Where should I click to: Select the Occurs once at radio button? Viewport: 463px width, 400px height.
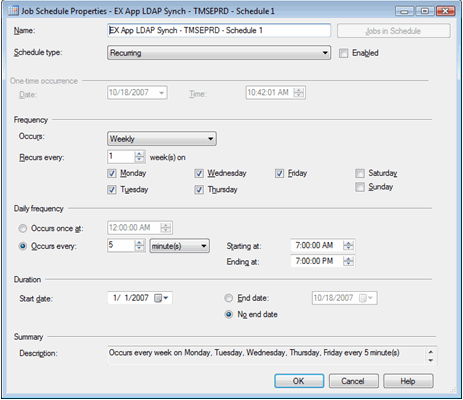click(23, 228)
